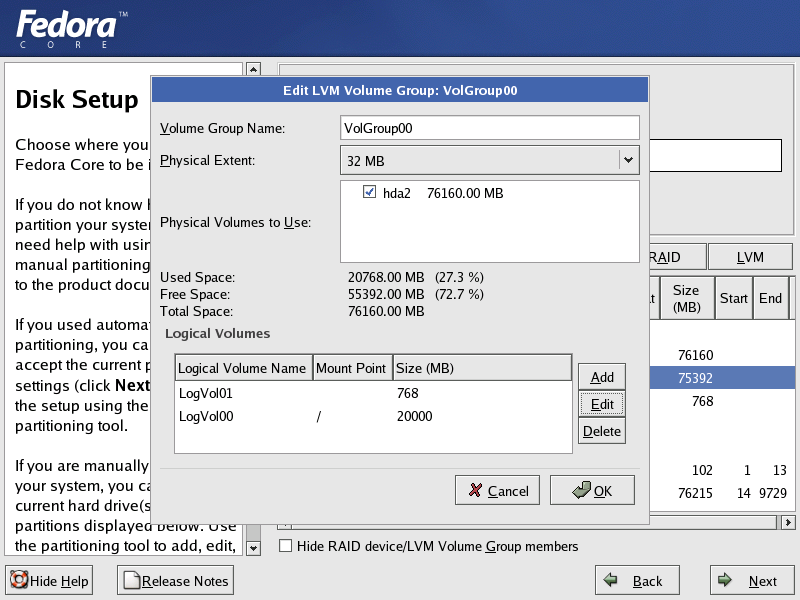The width and height of the screenshot is (800, 600).
Task: Click the 768 size cell in background partition table
Action: point(702,402)
